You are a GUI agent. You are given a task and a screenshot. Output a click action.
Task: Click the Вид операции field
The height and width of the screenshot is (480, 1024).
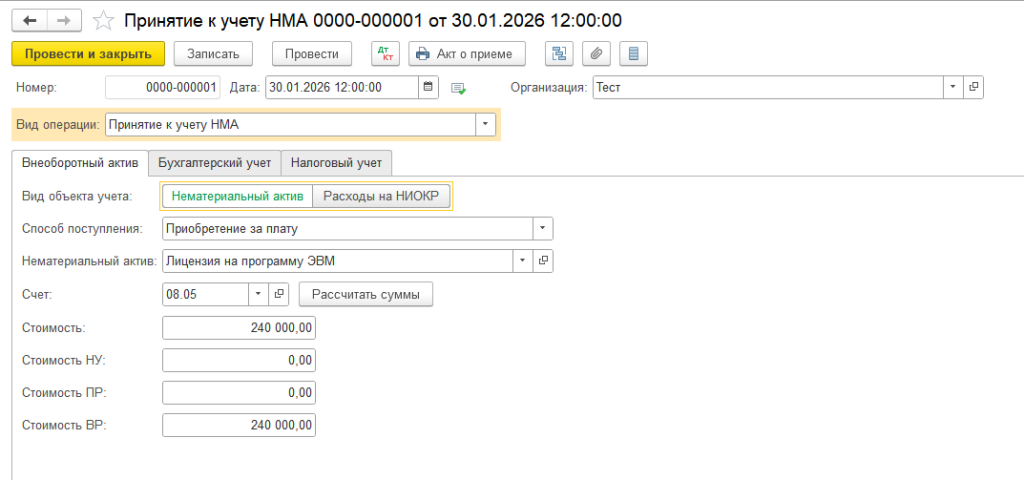(291, 125)
